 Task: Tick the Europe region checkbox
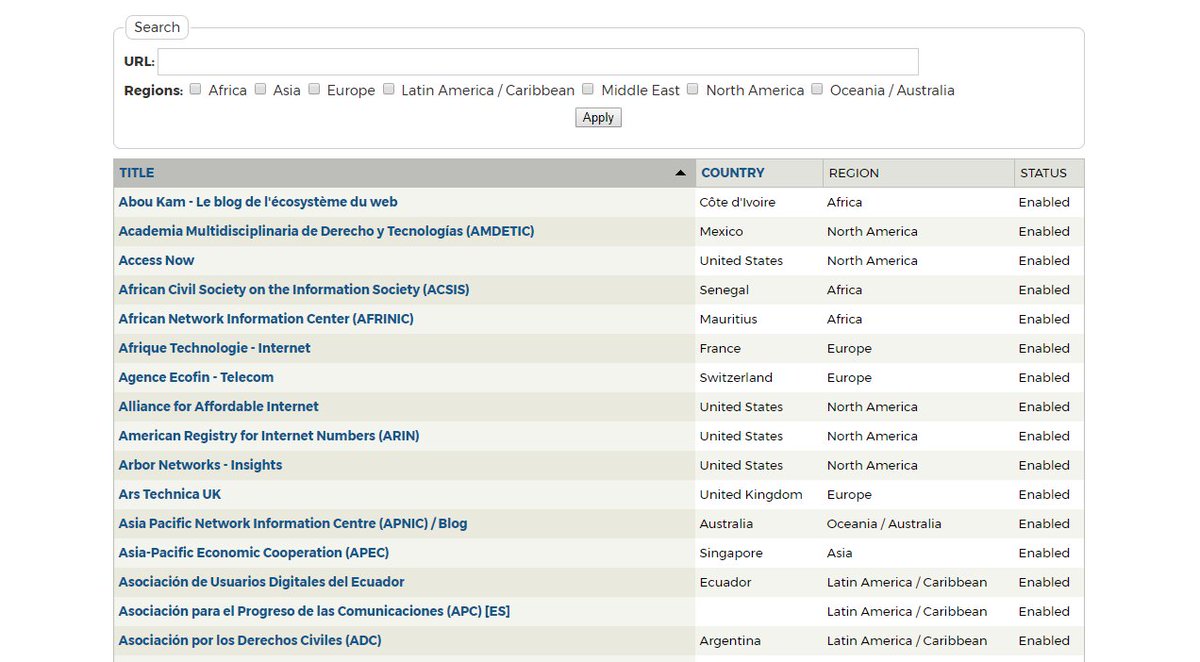314,89
